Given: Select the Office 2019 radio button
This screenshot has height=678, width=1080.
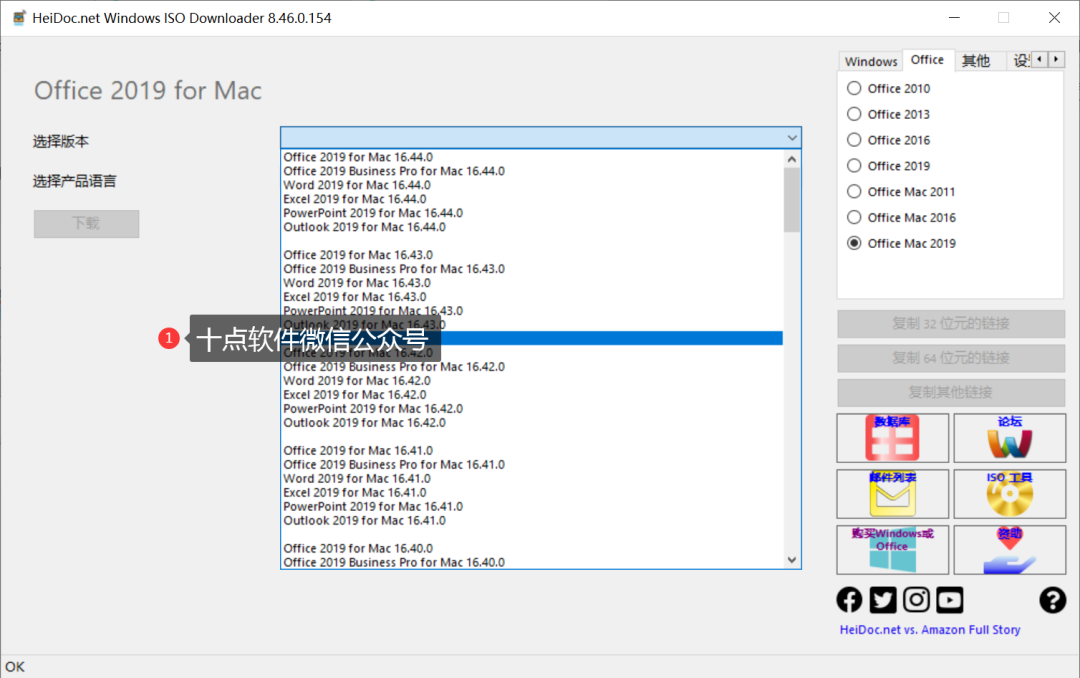Looking at the screenshot, I should 854,165.
